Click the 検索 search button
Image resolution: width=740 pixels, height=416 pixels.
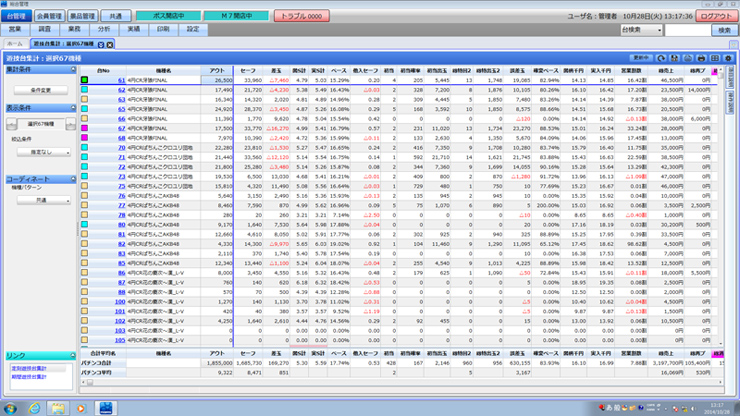click(724, 30)
